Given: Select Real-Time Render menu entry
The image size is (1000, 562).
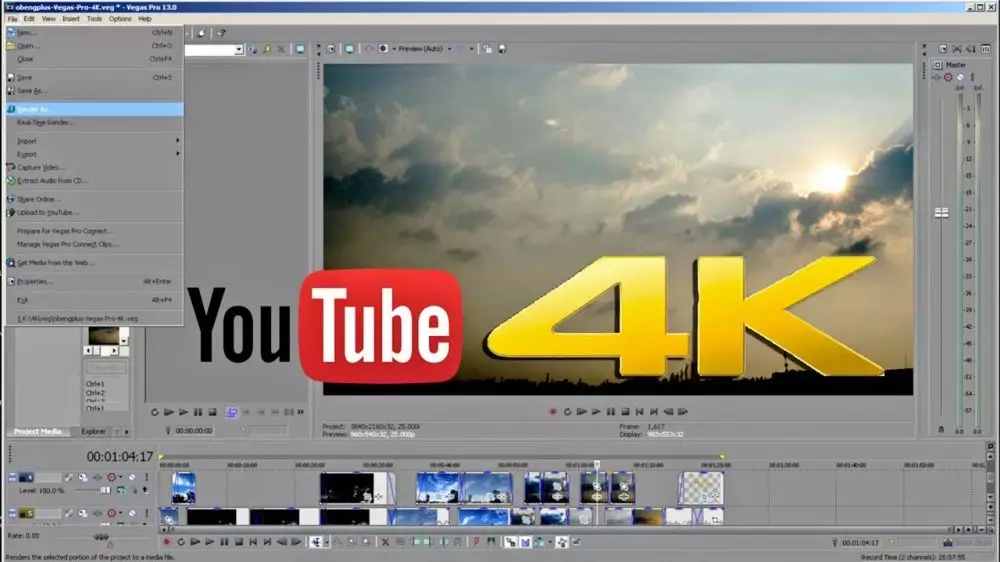Looking at the screenshot, I should click(x=94, y=122).
